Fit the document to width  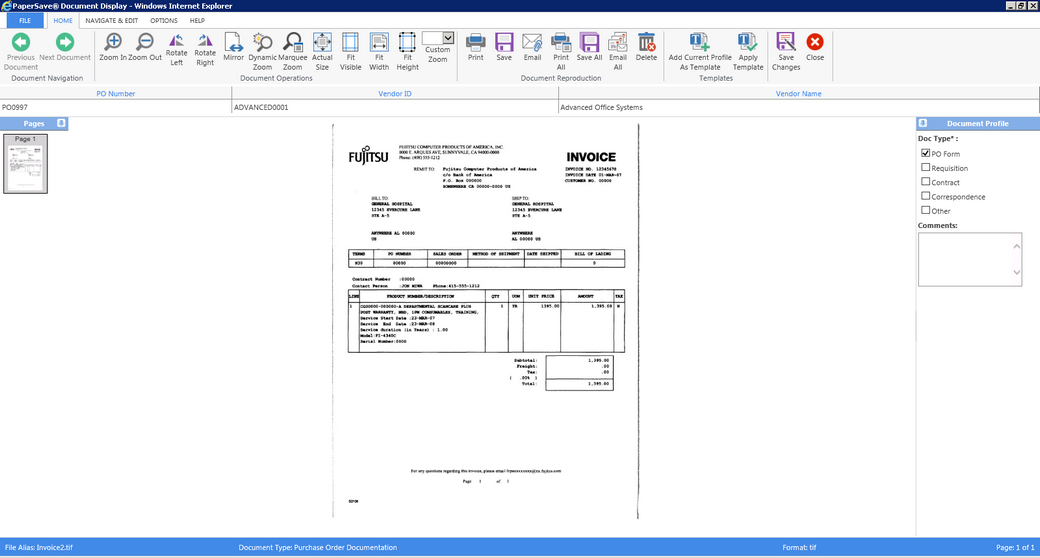(379, 42)
